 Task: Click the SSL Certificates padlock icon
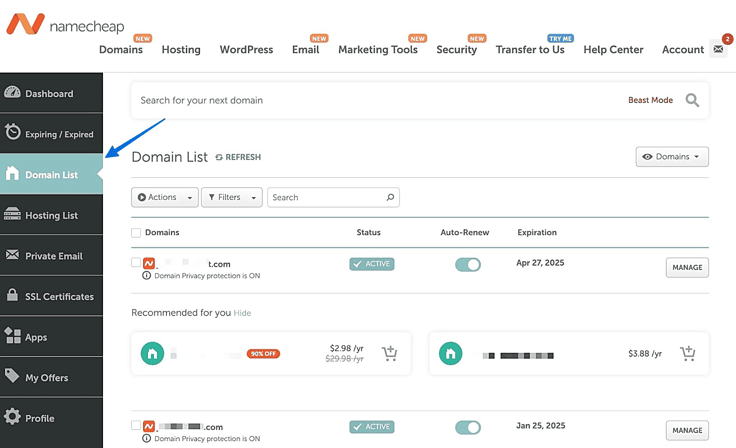(x=12, y=295)
